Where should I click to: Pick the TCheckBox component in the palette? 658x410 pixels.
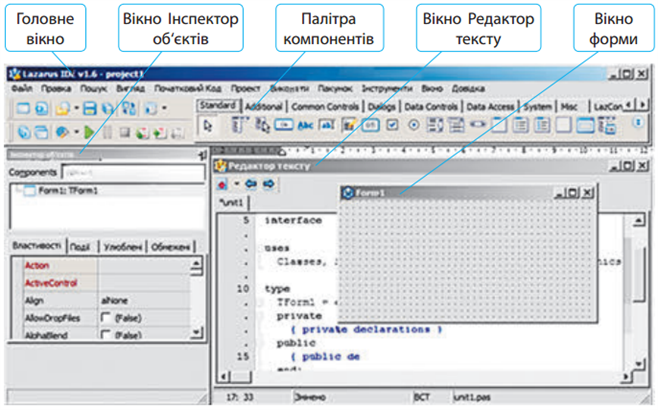(x=391, y=125)
